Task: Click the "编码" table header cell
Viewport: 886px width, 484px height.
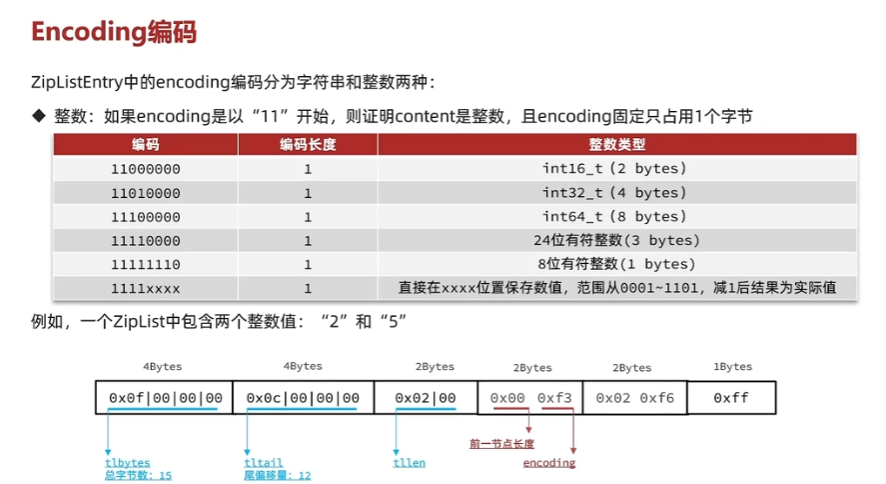Action: click(146, 145)
